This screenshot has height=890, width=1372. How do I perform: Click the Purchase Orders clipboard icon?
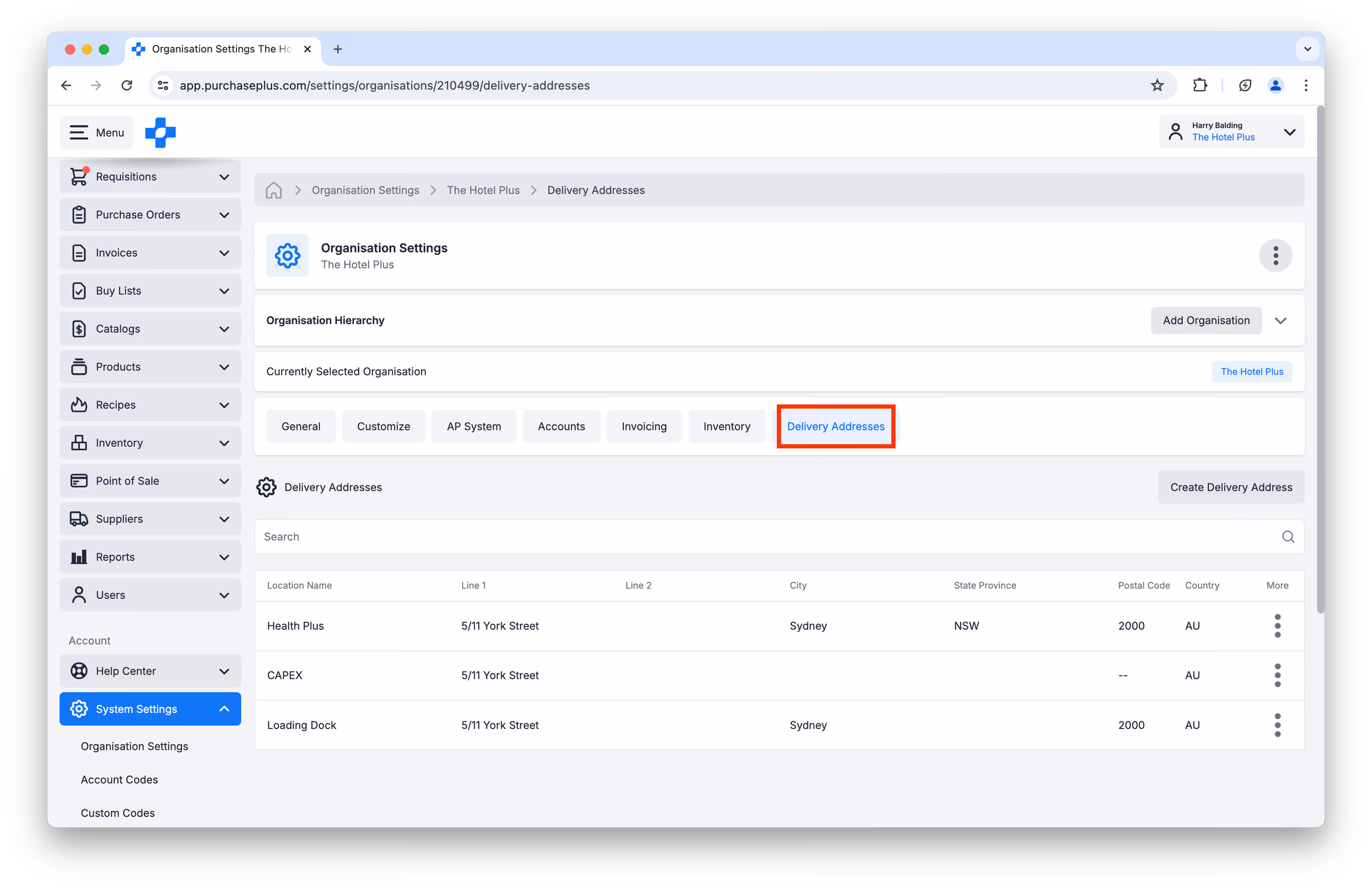pyautogui.click(x=79, y=214)
